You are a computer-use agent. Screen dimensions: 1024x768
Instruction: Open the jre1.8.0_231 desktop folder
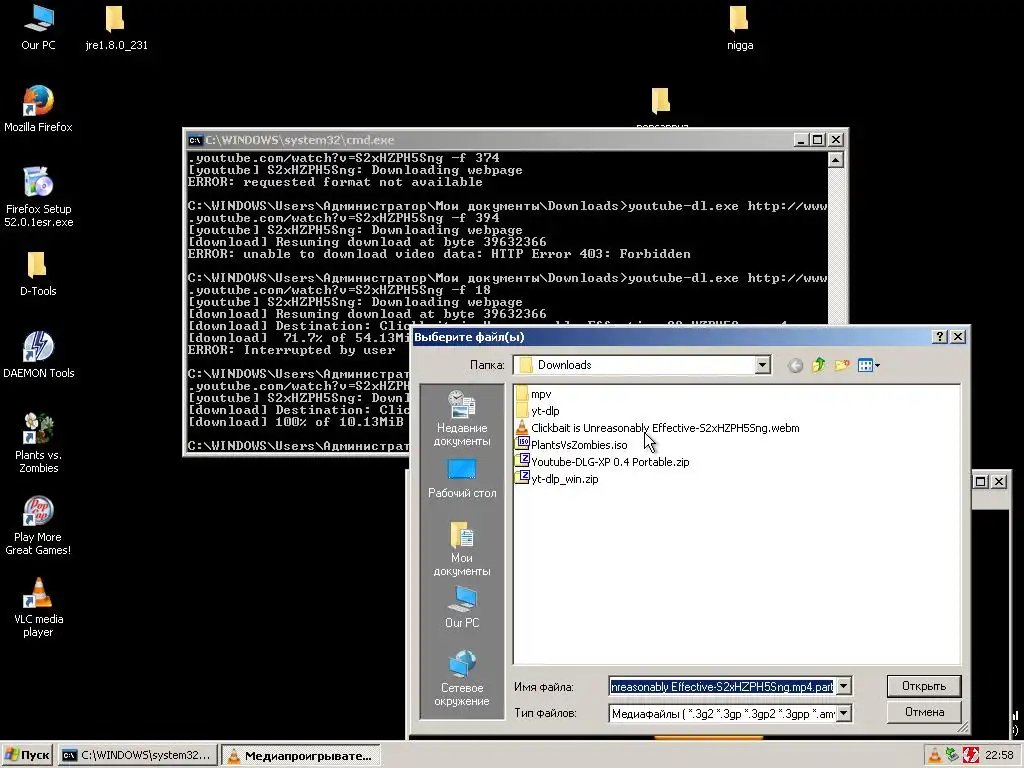(x=116, y=27)
